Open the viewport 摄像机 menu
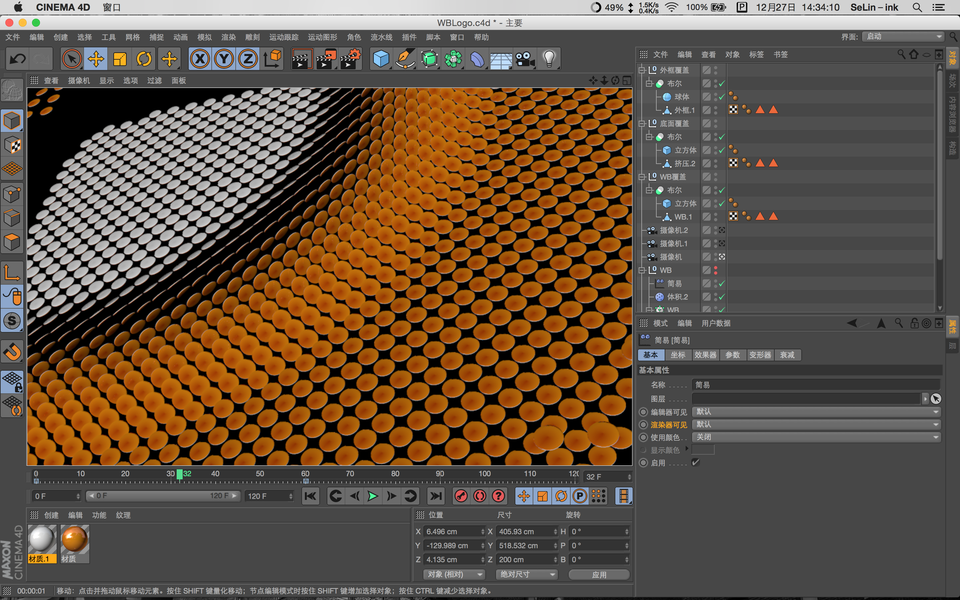Image resolution: width=960 pixels, height=600 pixels. tap(79, 81)
